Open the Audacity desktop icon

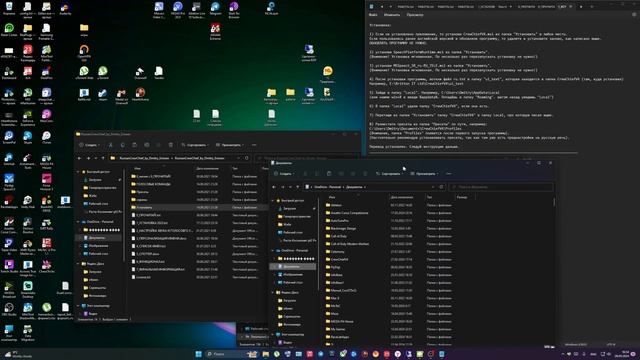tap(65, 9)
